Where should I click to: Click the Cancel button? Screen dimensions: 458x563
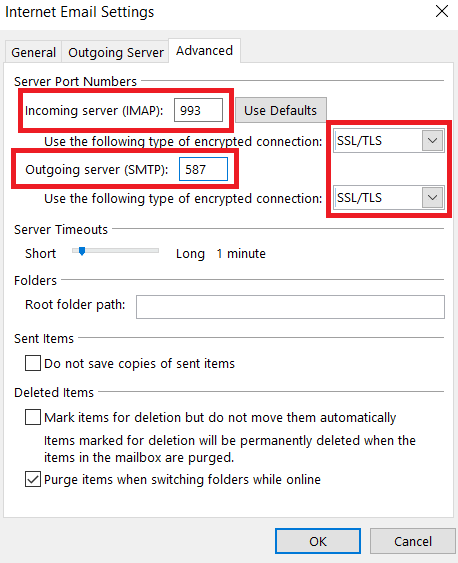pyautogui.click(x=413, y=541)
